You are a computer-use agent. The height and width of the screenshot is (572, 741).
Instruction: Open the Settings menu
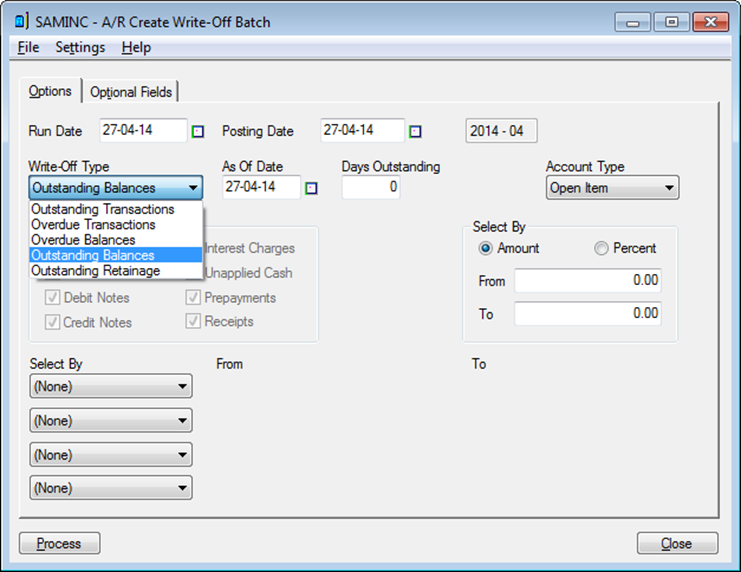(x=80, y=47)
